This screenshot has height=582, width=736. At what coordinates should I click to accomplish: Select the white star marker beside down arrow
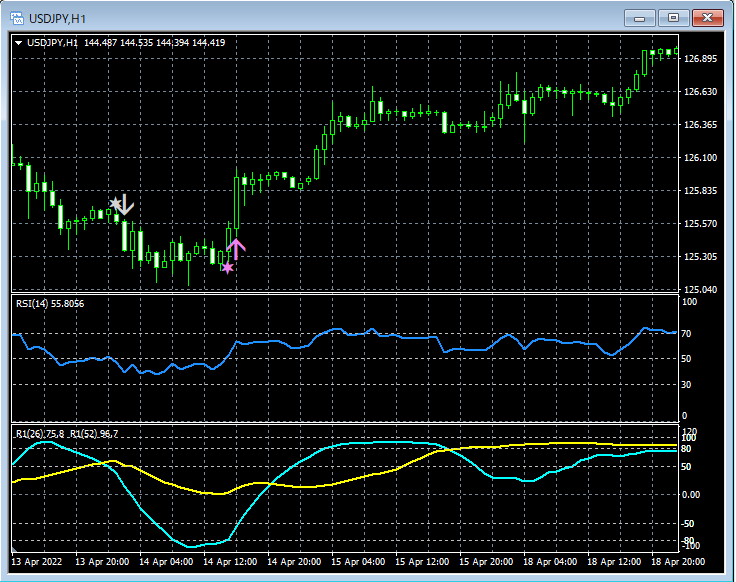[116, 204]
